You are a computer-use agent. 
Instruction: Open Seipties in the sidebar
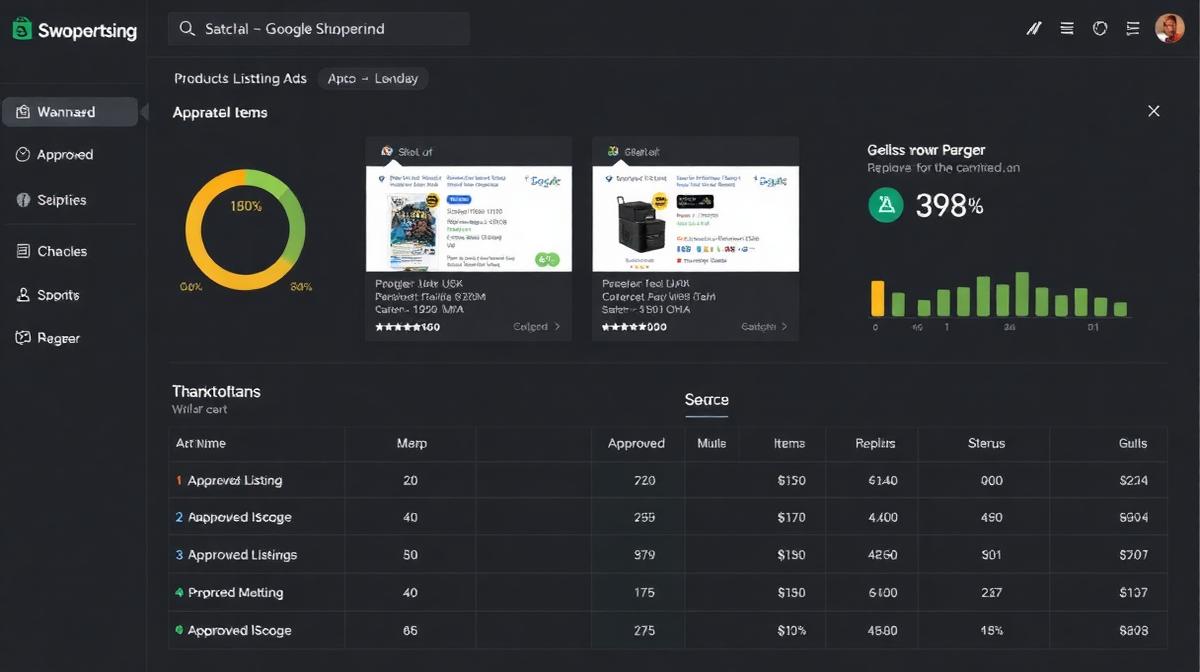coord(62,200)
